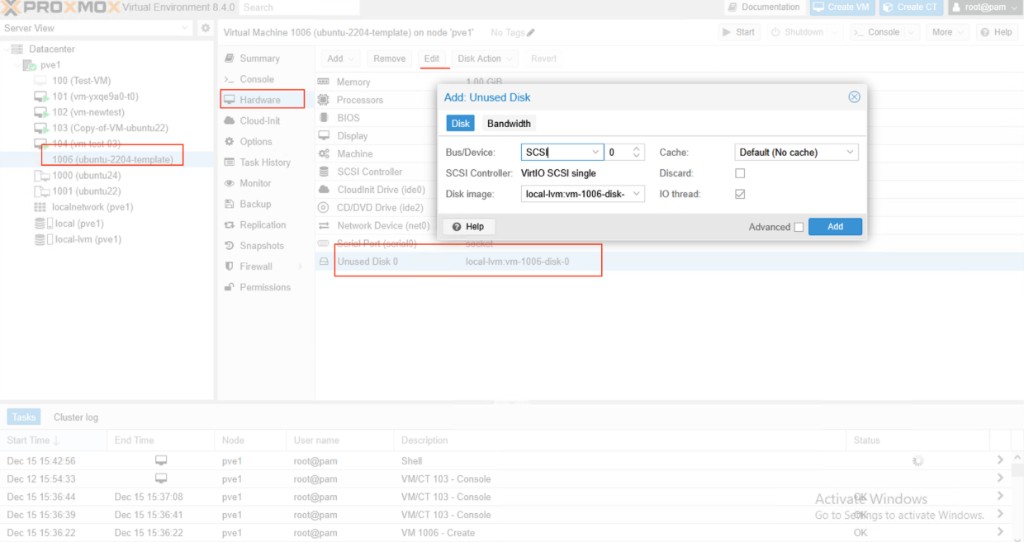Select the BIOS hardware row
This screenshot has width=1024, height=542.
point(669,118)
